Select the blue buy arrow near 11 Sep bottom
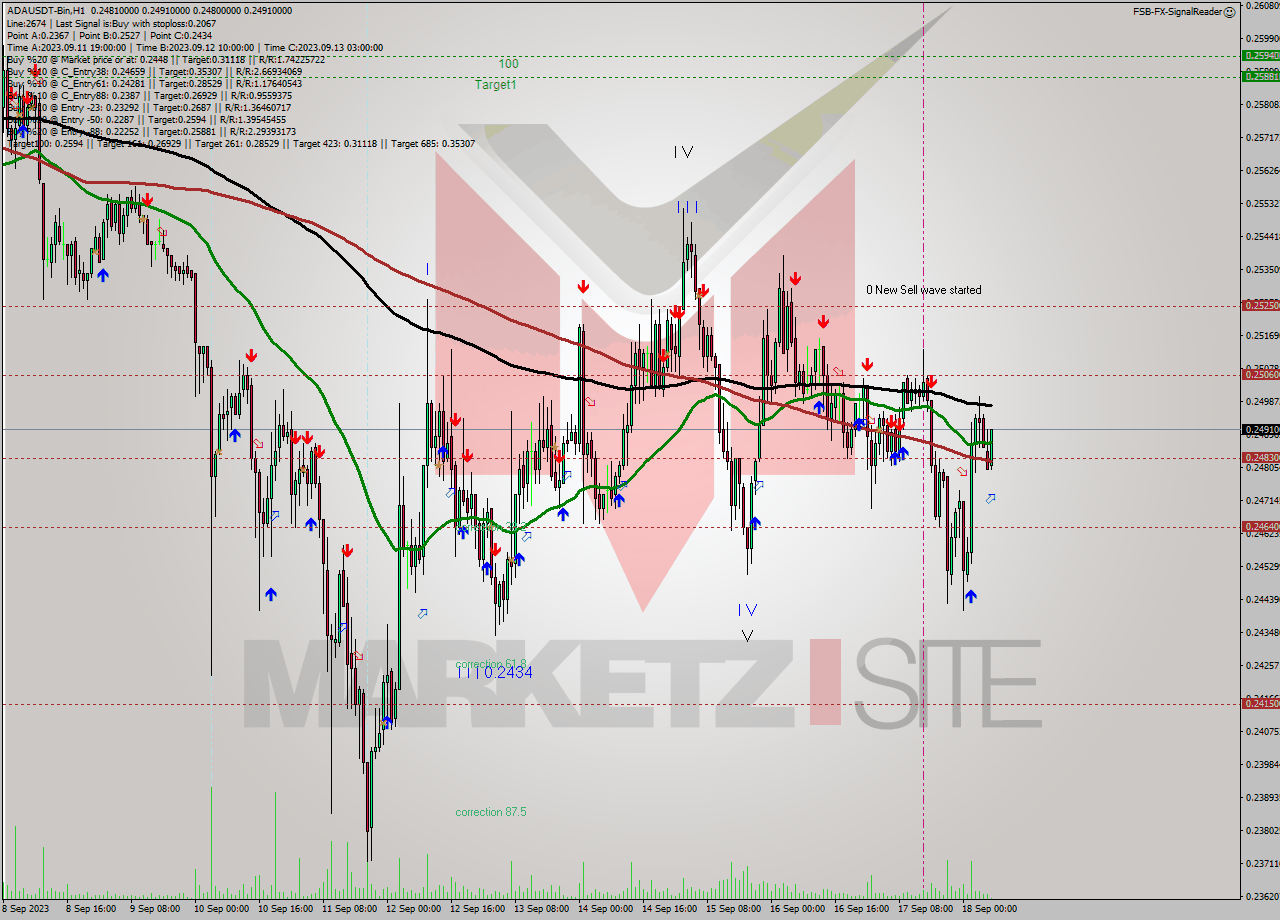 coord(387,722)
